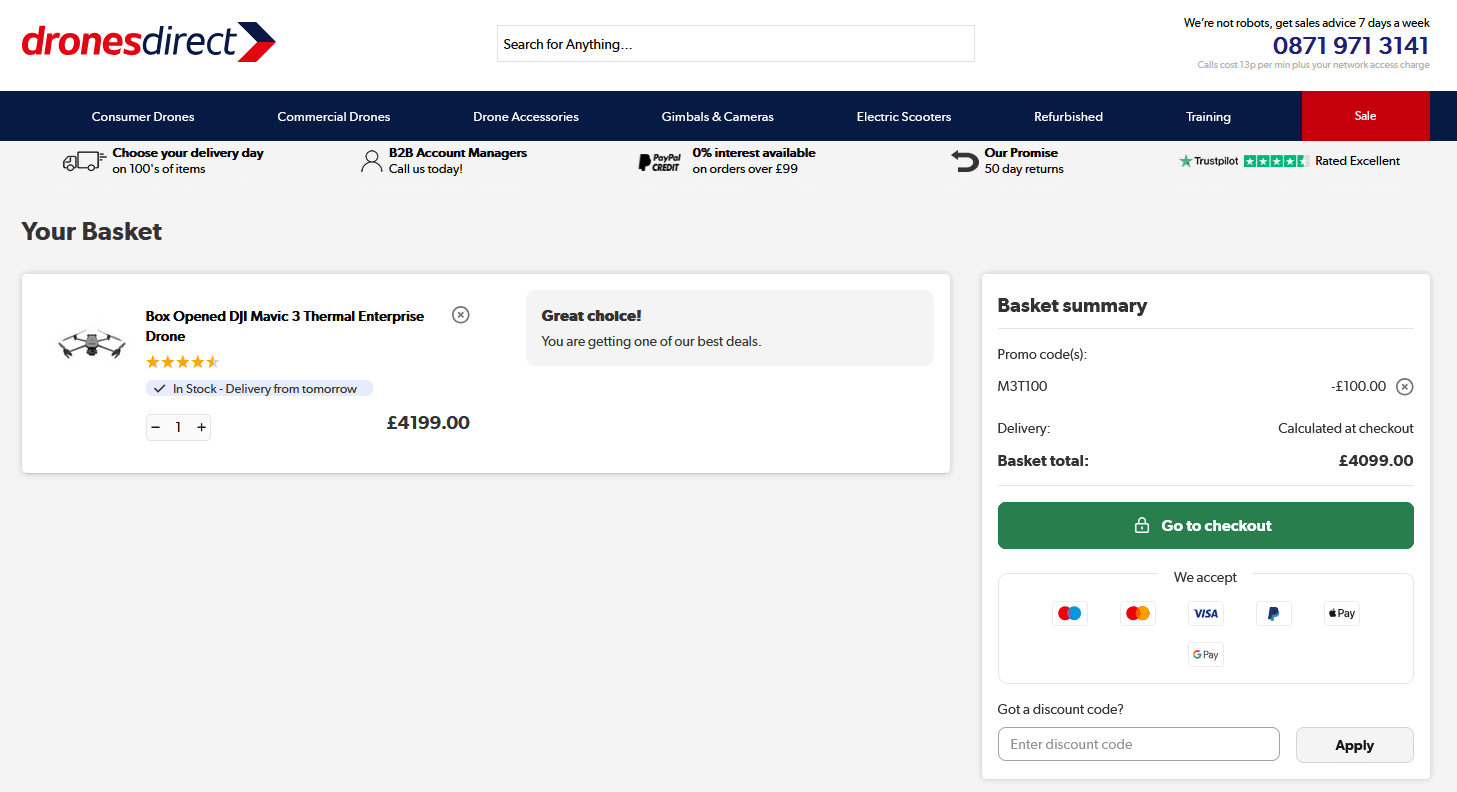This screenshot has width=1457, height=792.
Task: Click the 50 day returns arrow icon
Action: coord(964,161)
